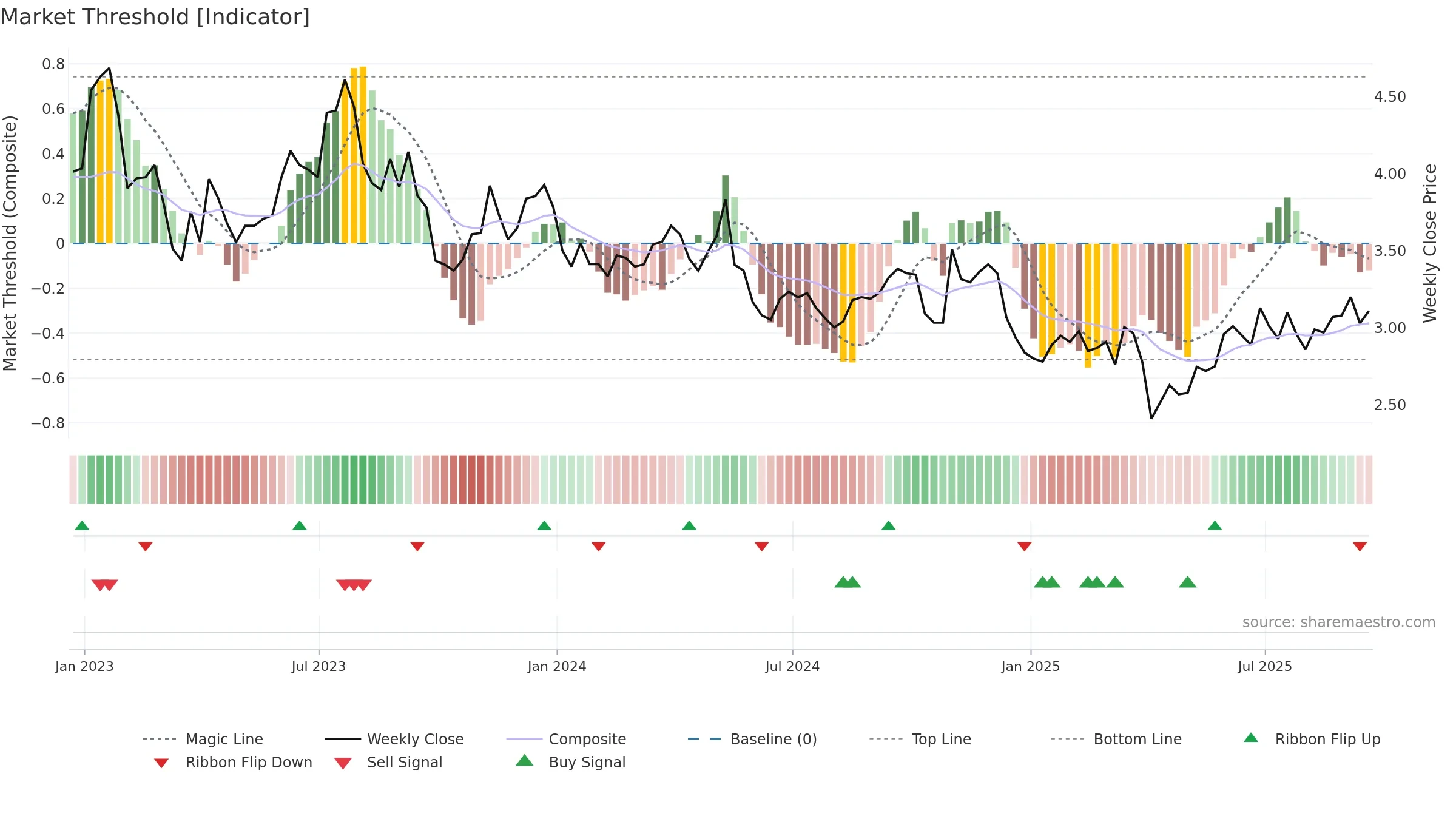Click the Jan 2025 axis label
The width and height of the screenshot is (1456, 819).
click(1031, 666)
